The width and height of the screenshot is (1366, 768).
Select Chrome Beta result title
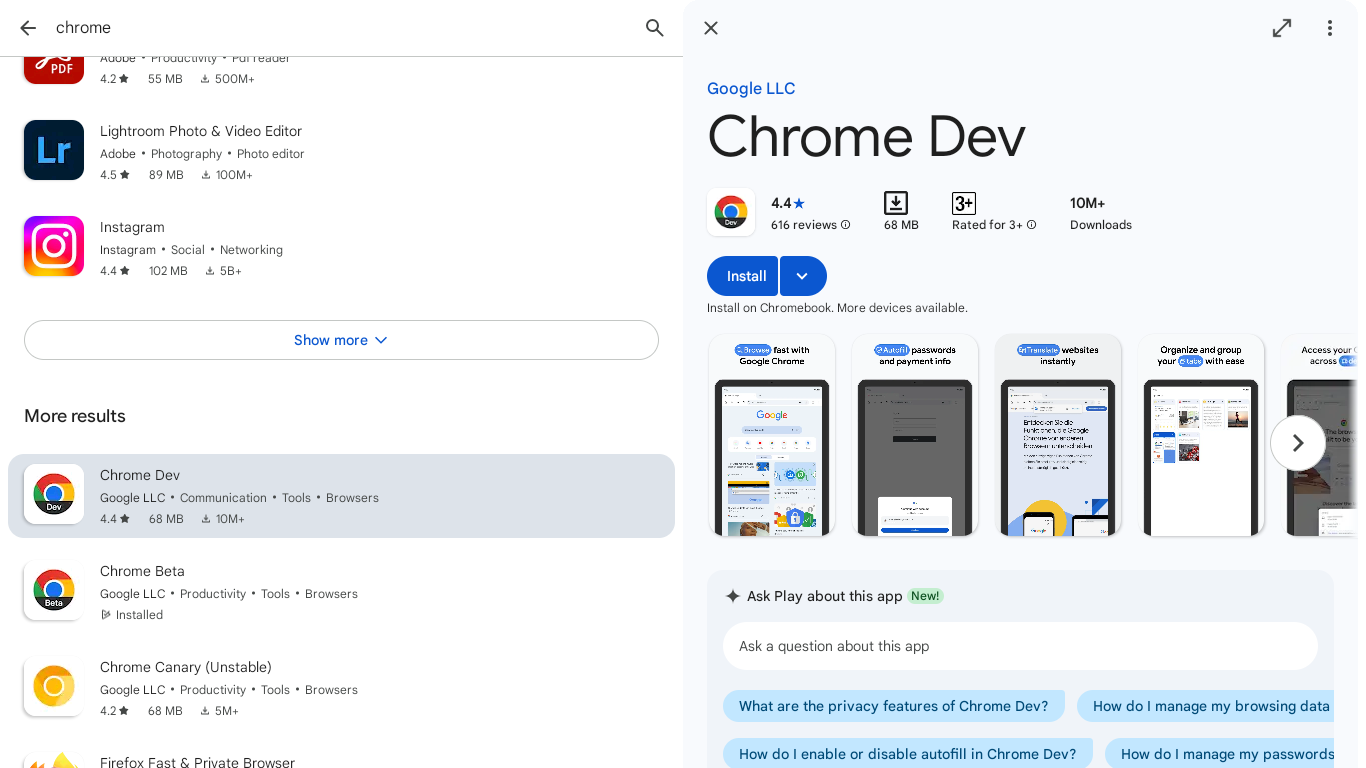[142, 571]
